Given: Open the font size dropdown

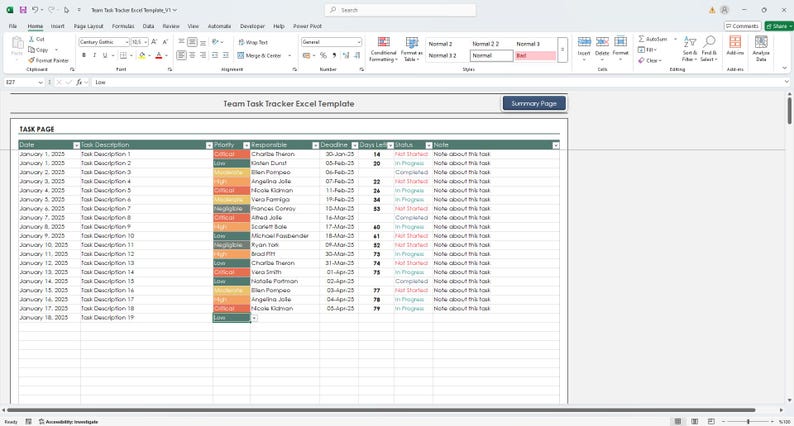Looking at the screenshot, I should [146, 42].
